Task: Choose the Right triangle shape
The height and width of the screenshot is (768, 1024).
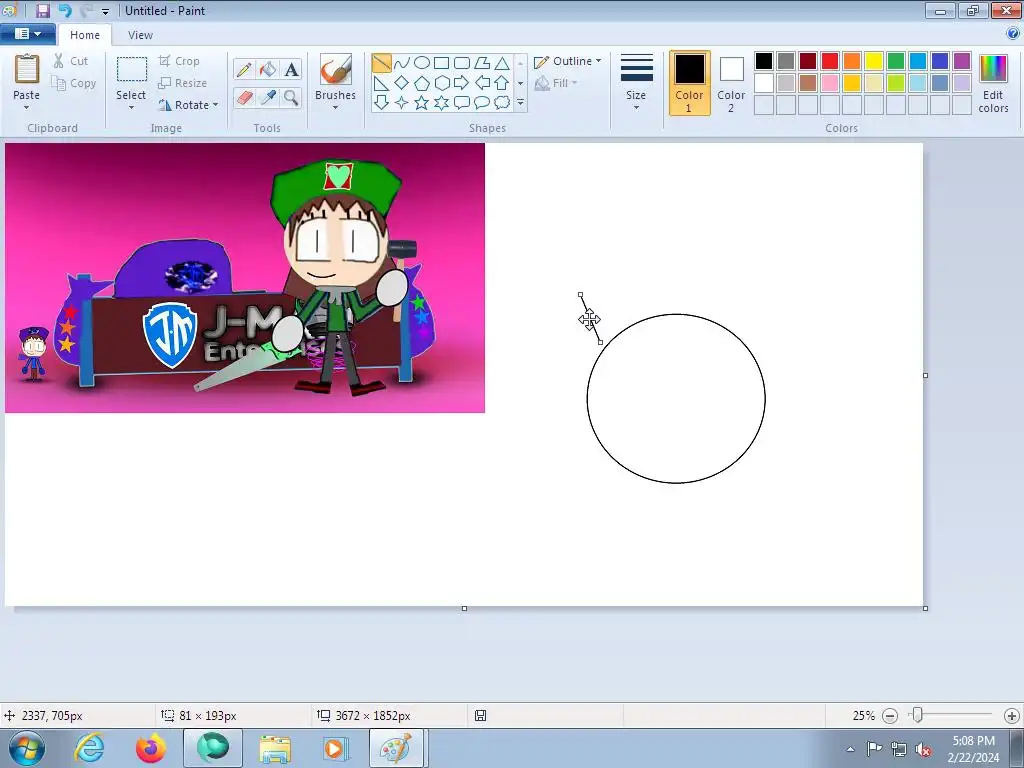Action: pyautogui.click(x=381, y=83)
